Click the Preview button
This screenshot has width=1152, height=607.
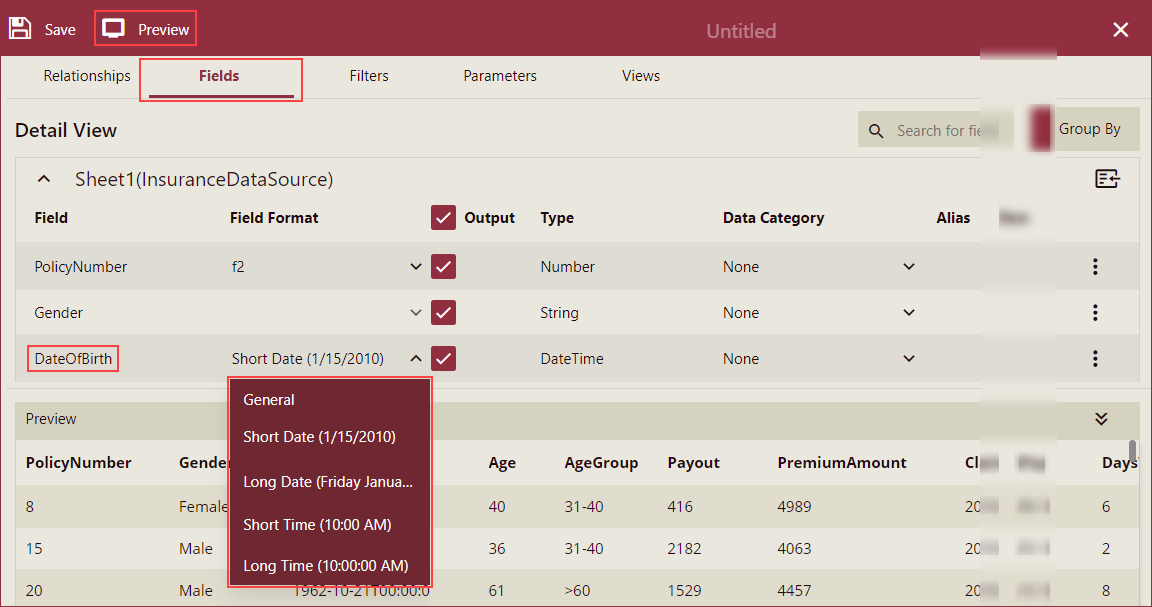click(x=145, y=28)
